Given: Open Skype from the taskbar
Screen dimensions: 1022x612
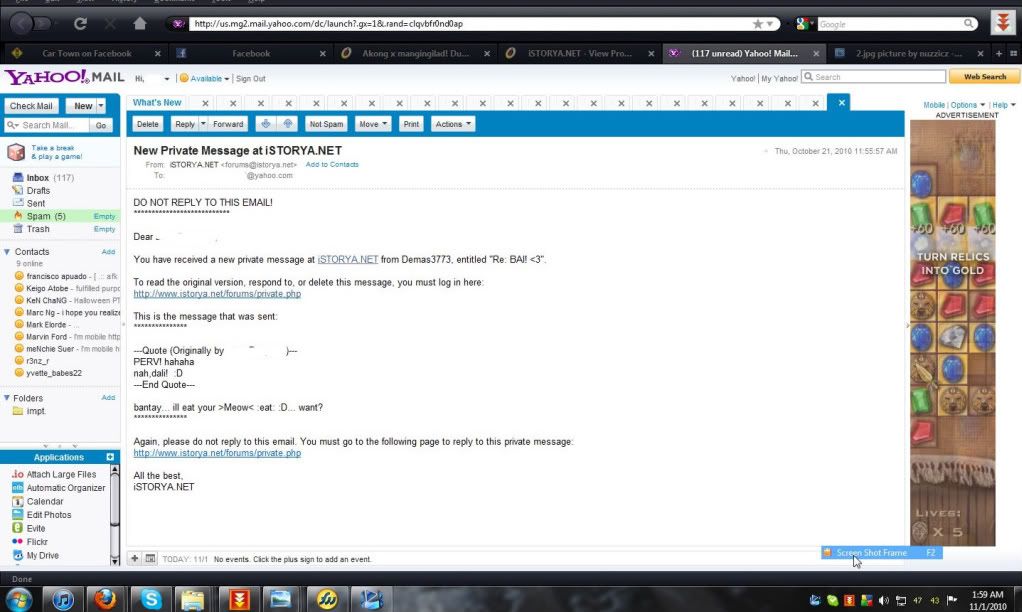Looking at the screenshot, I should tap(151, 599).
